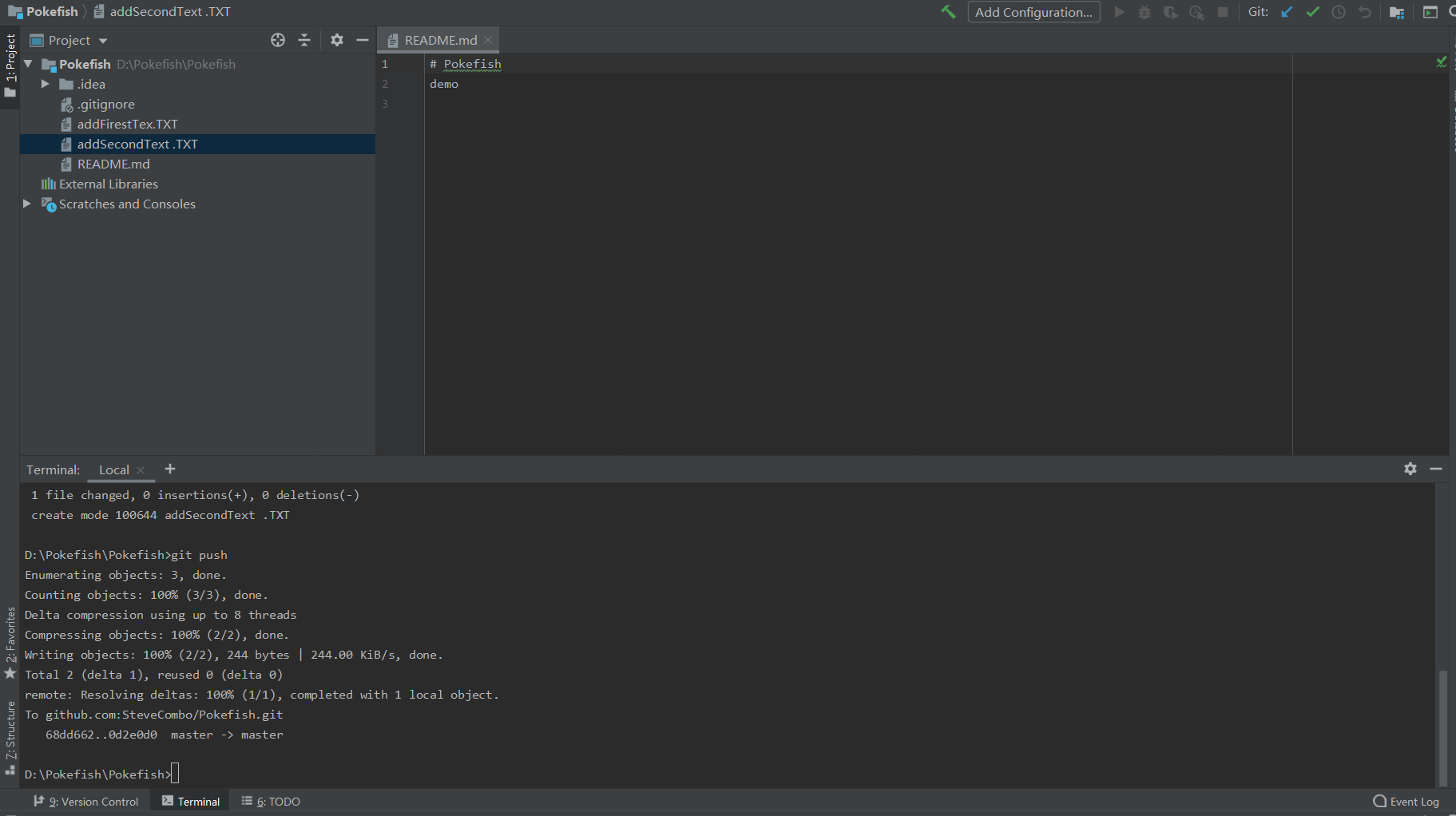The width and height of the screenshot is (1456, 816).
Task: Click the Debug bug icon
Action: [x=1145, y=12]
